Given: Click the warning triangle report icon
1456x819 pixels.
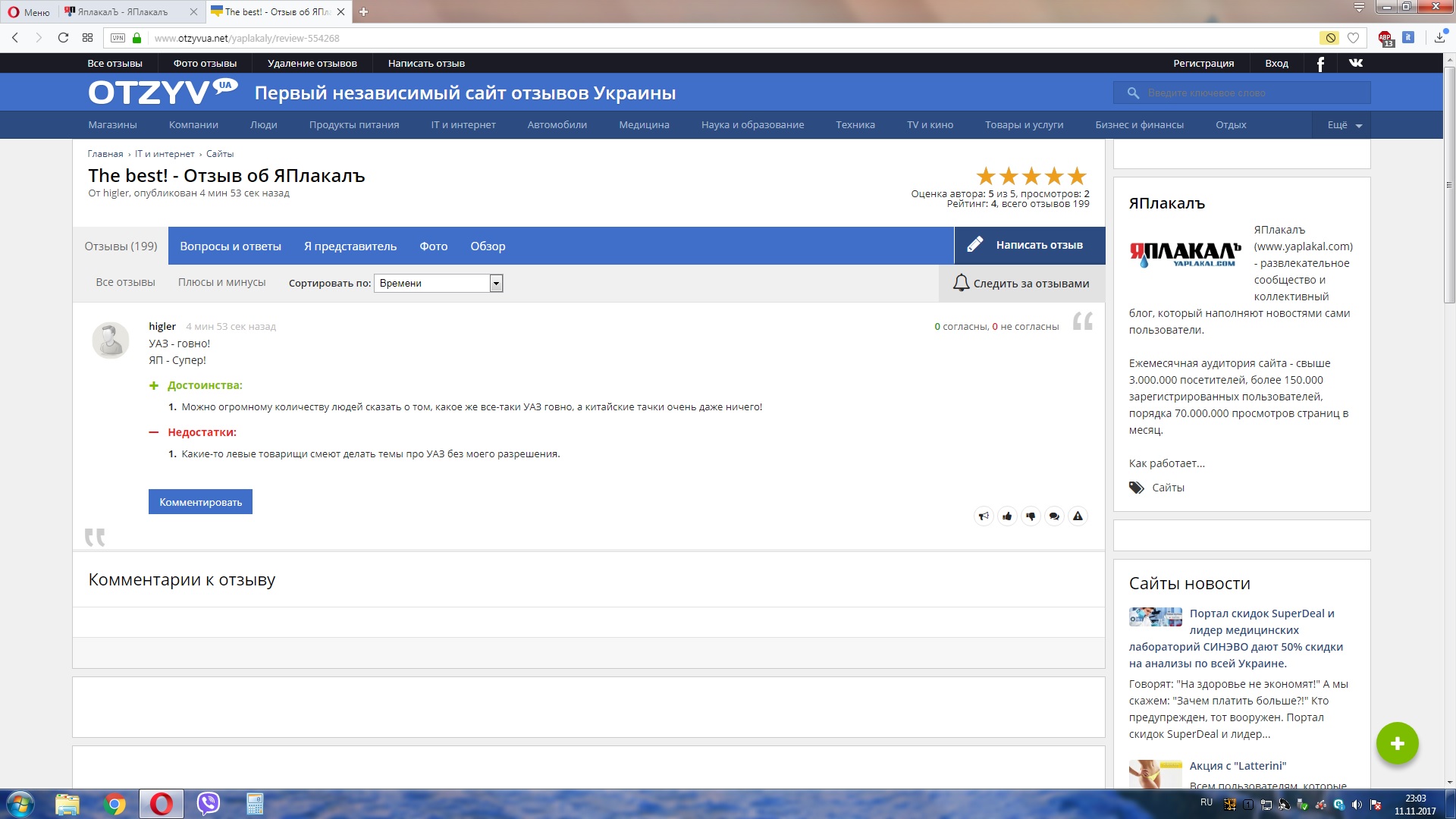Looking at the screenshot, I should pyautogui.click(x=1078, y=516).
